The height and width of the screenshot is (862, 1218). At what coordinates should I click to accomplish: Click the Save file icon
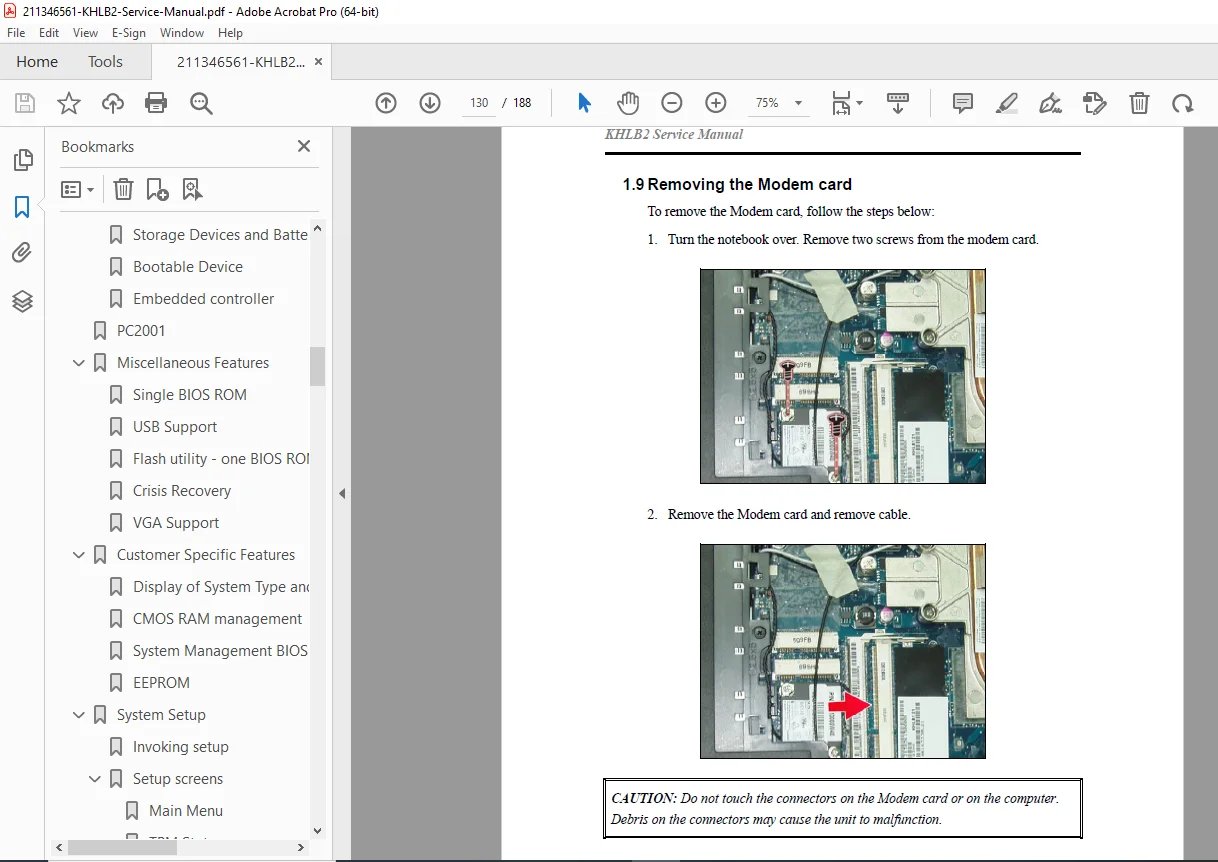[25, 103]
